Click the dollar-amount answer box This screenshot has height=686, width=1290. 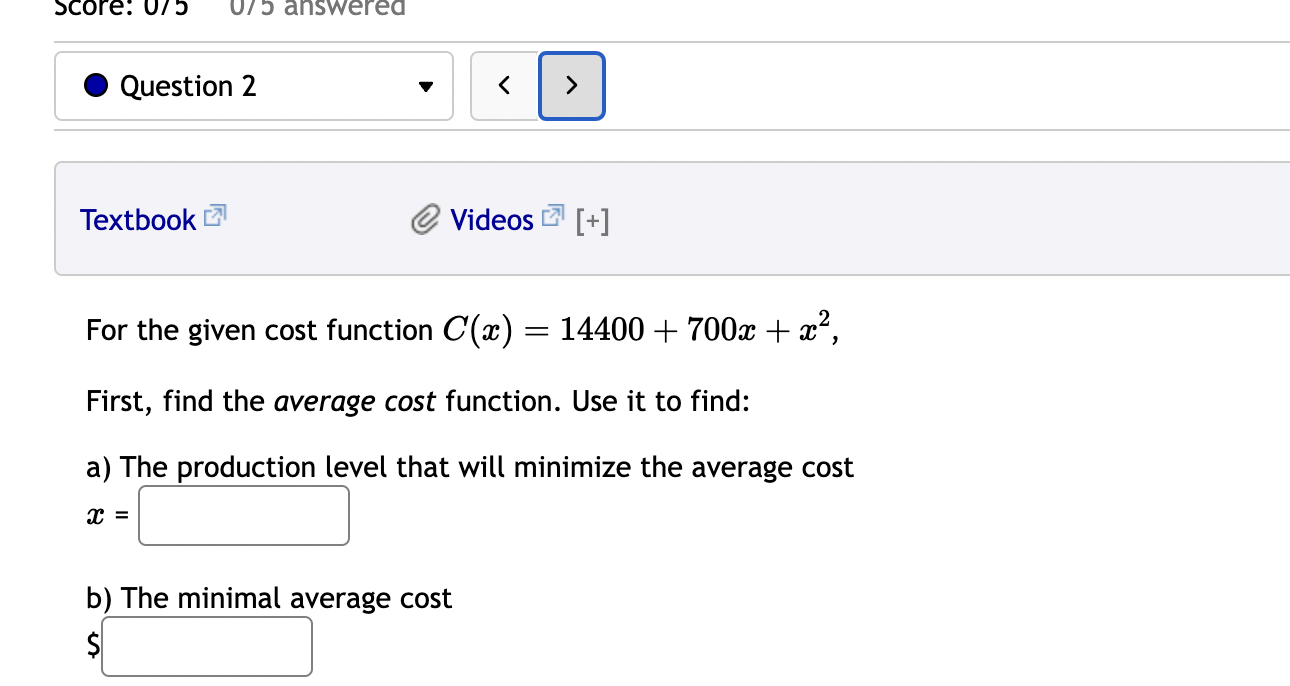coord(207,646)
